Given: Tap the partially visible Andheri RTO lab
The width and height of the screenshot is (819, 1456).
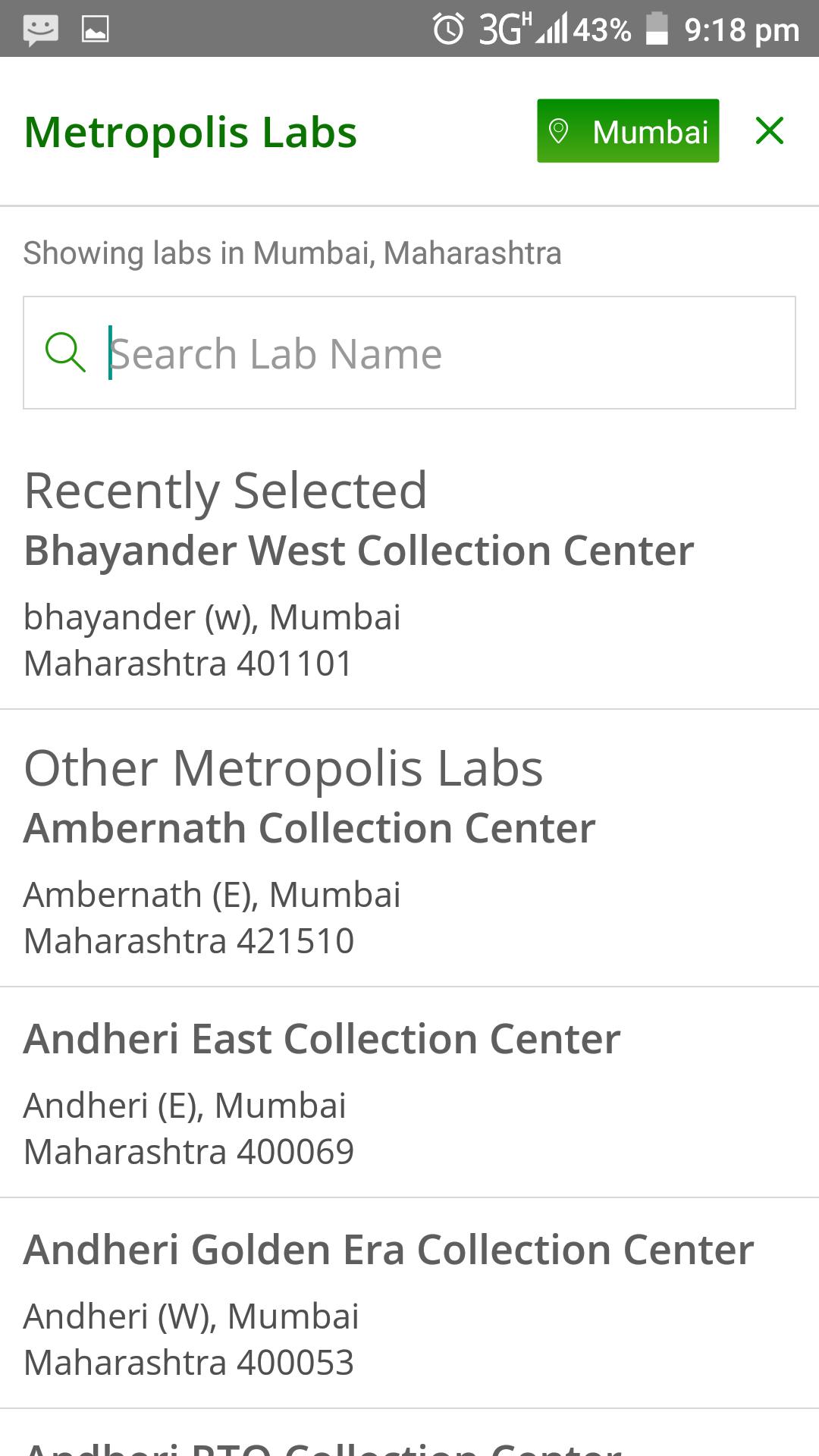Looking at the screenshot, I should [x=323, y=1445].
